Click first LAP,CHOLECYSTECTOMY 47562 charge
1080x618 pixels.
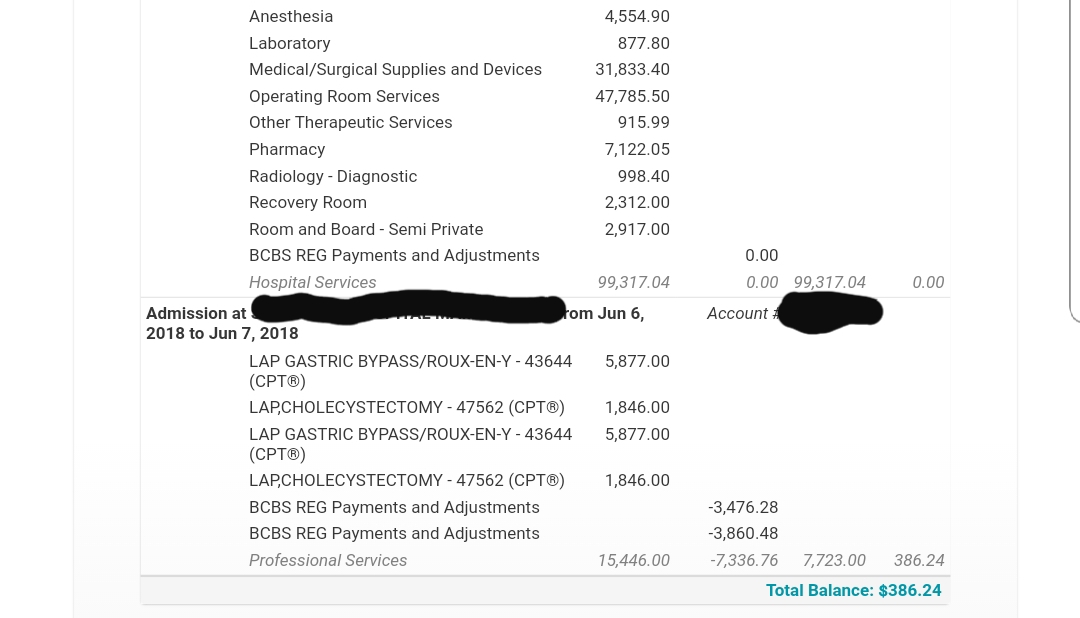(545, 408)
